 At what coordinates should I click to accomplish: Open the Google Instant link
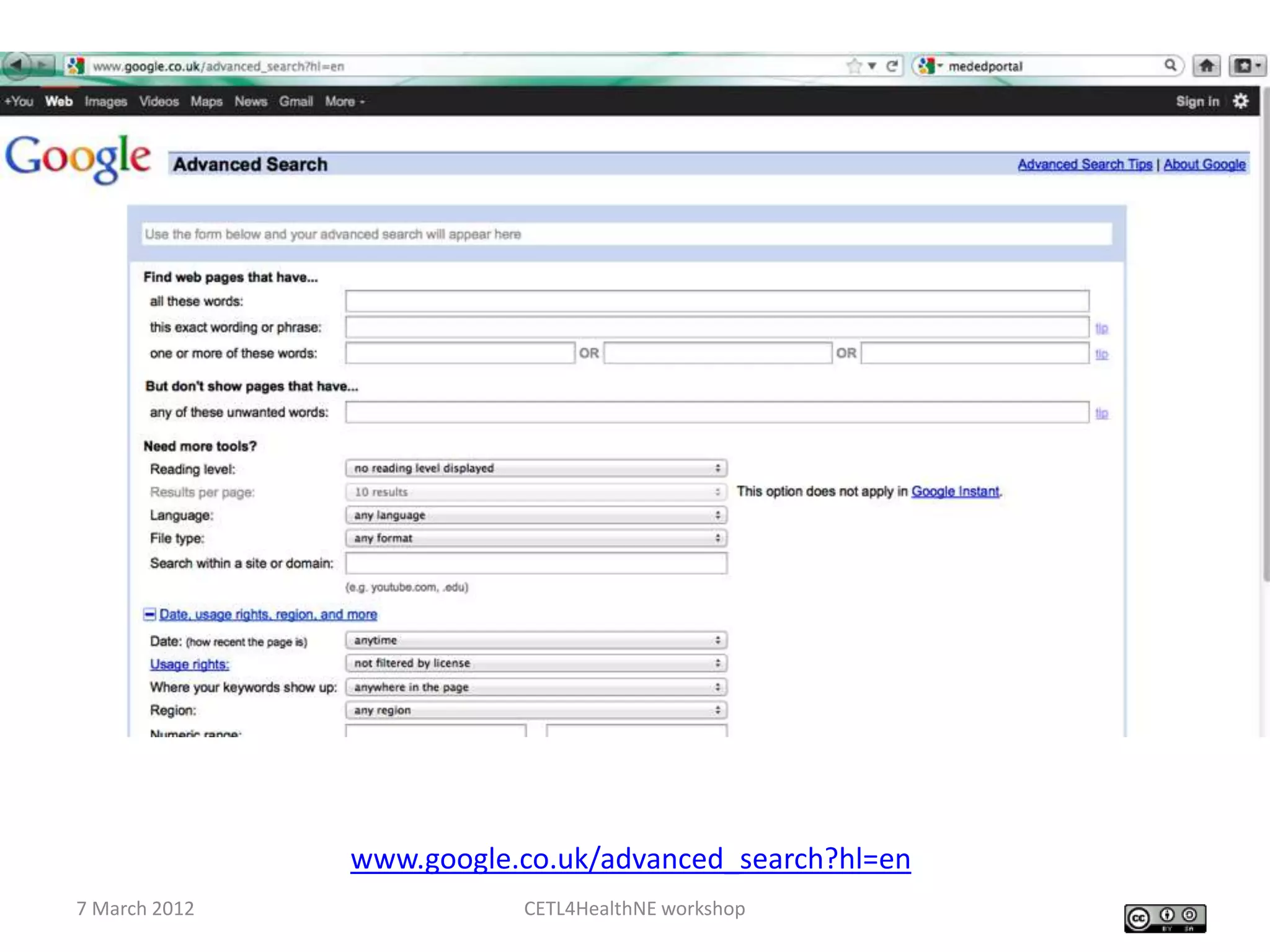[x=956, y=491]
